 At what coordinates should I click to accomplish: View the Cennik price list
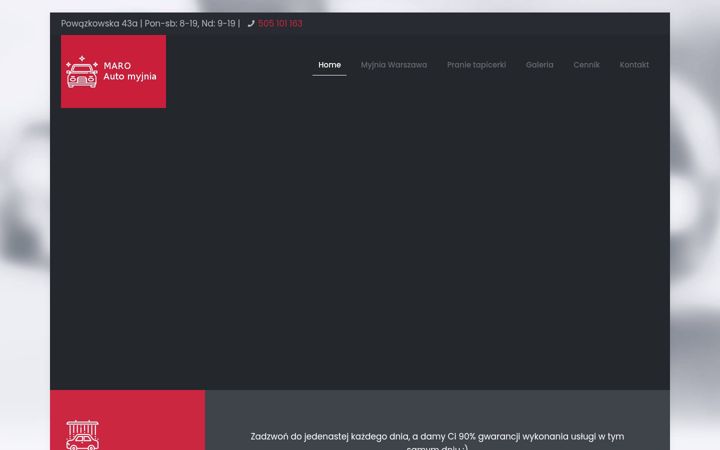pyautogui.click(x=586, y=65)
